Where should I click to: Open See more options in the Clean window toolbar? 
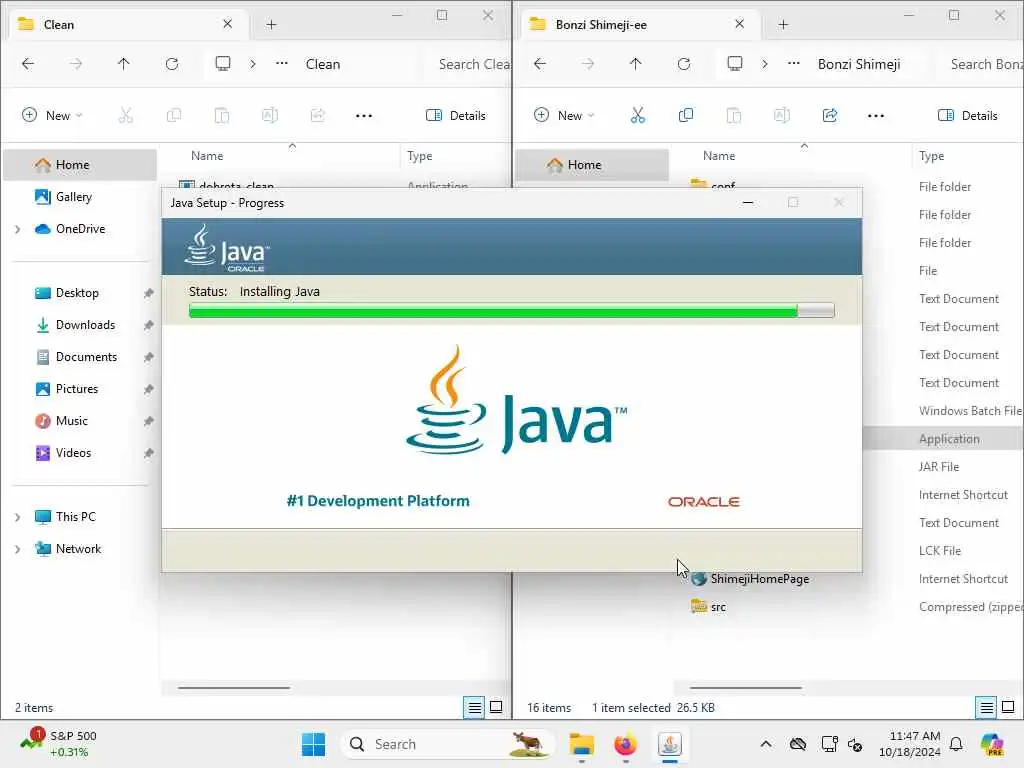coord(364,116)
